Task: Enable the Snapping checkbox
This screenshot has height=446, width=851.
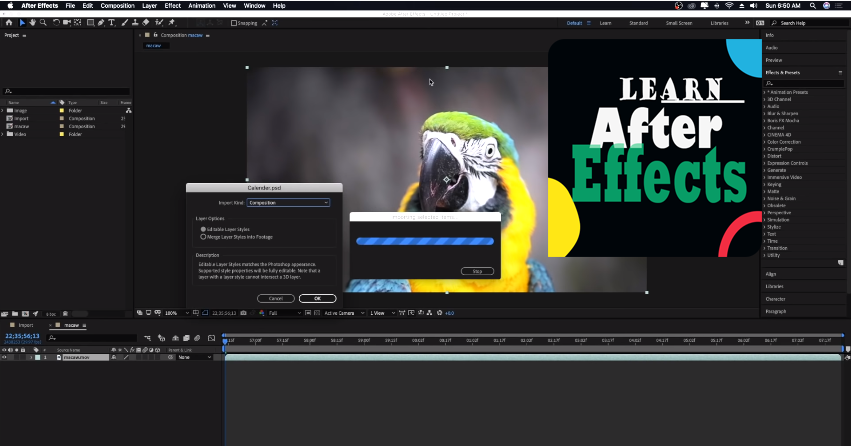Action: 234,22
